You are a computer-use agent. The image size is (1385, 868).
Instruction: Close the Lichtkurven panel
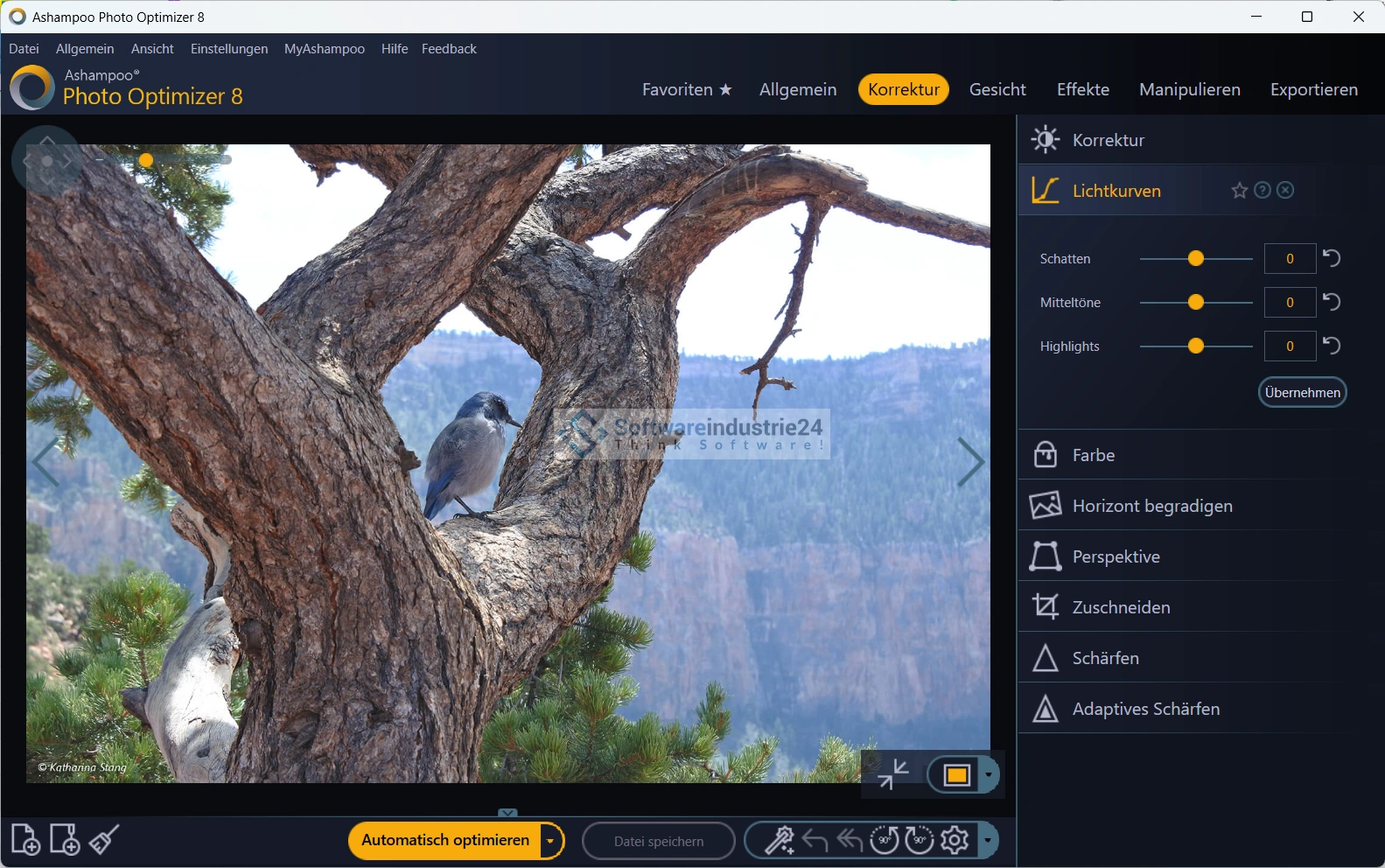(x=1285, y=190)
